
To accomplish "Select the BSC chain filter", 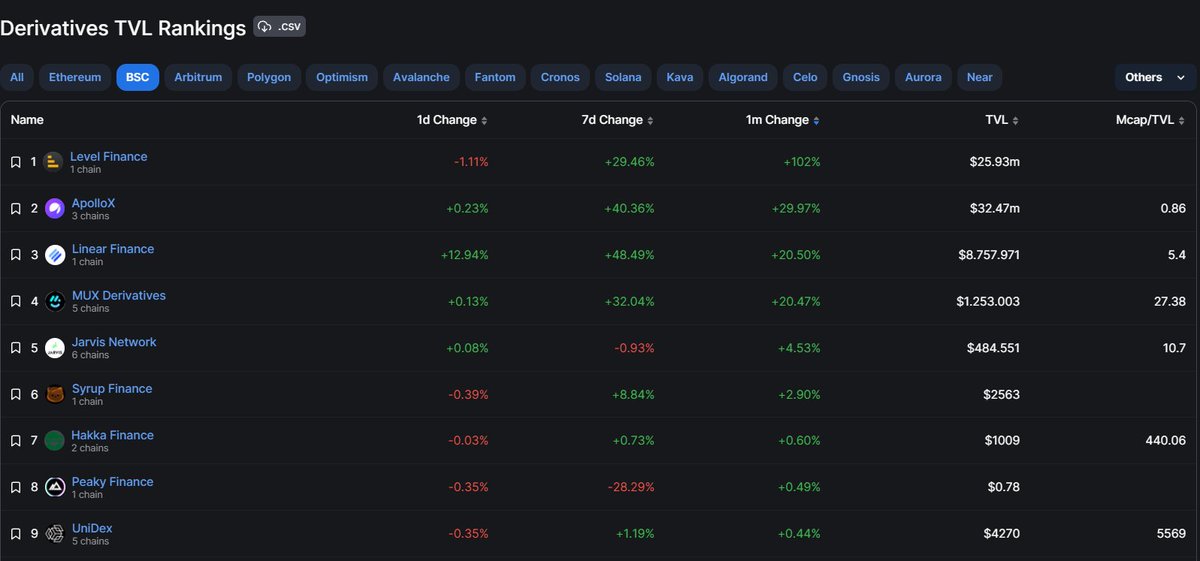I will [x=137, y=77].
